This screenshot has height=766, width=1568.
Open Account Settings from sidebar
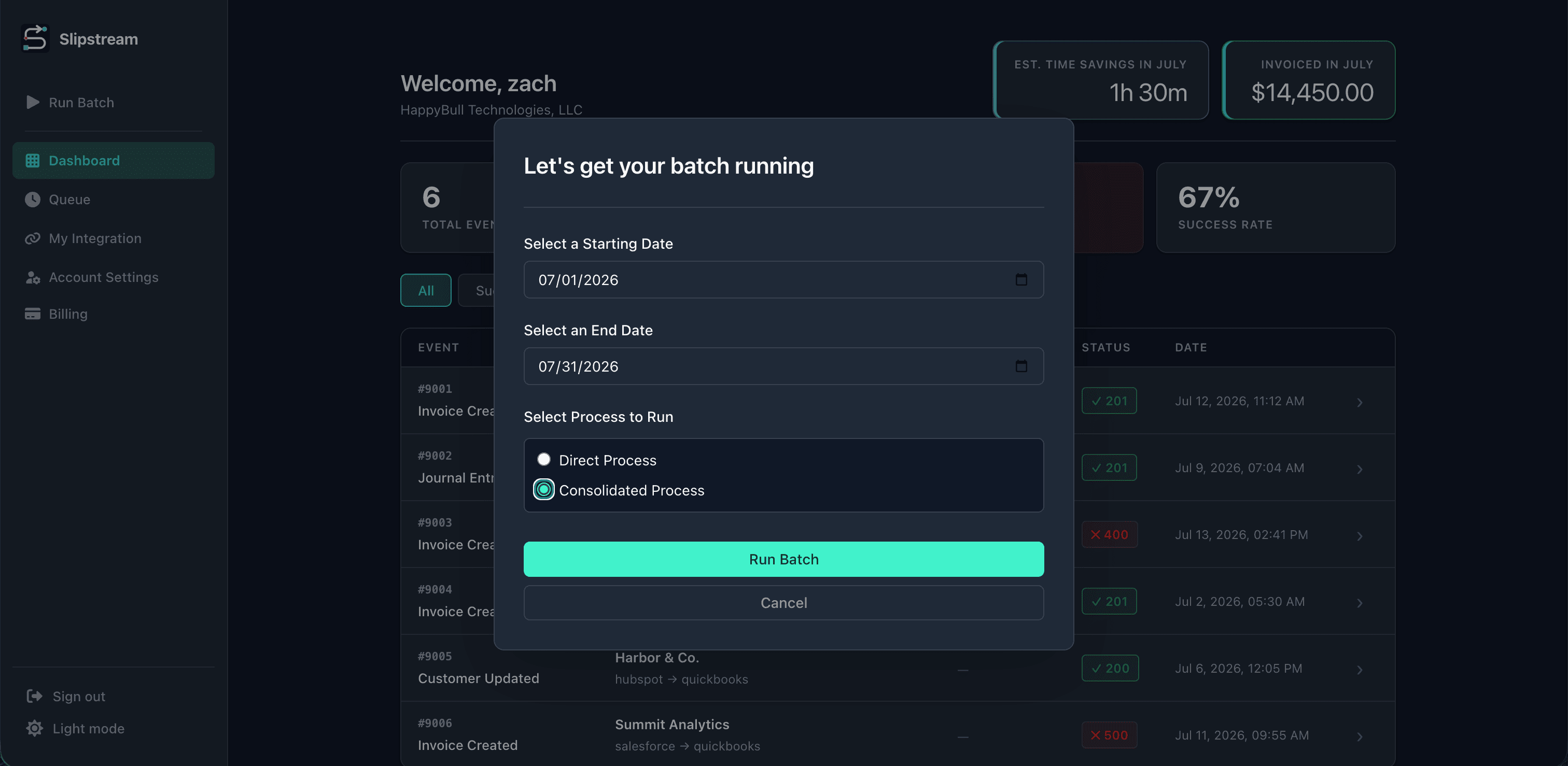[113, 277]
